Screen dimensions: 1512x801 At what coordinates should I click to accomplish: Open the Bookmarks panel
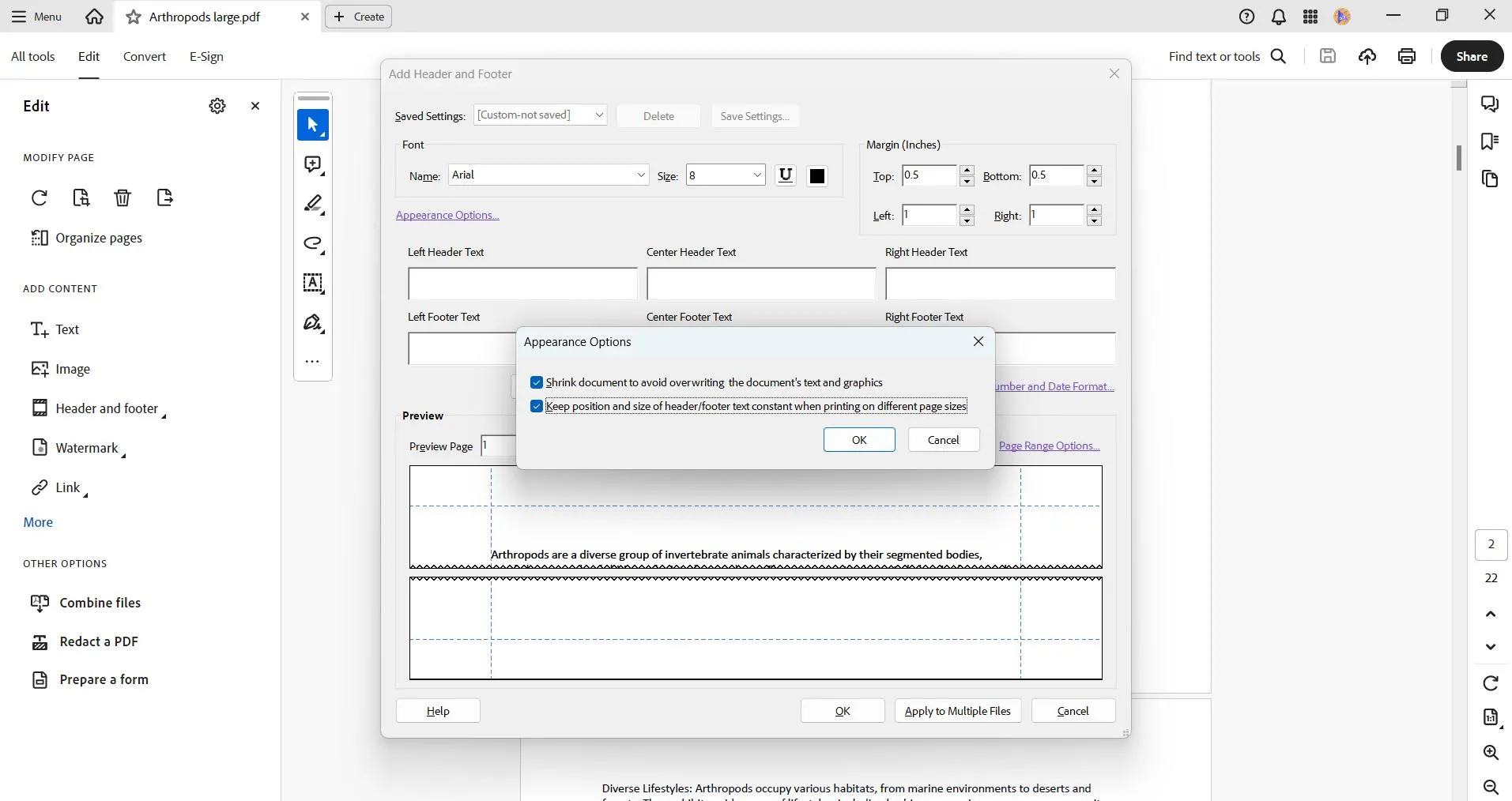point(1492,141)
